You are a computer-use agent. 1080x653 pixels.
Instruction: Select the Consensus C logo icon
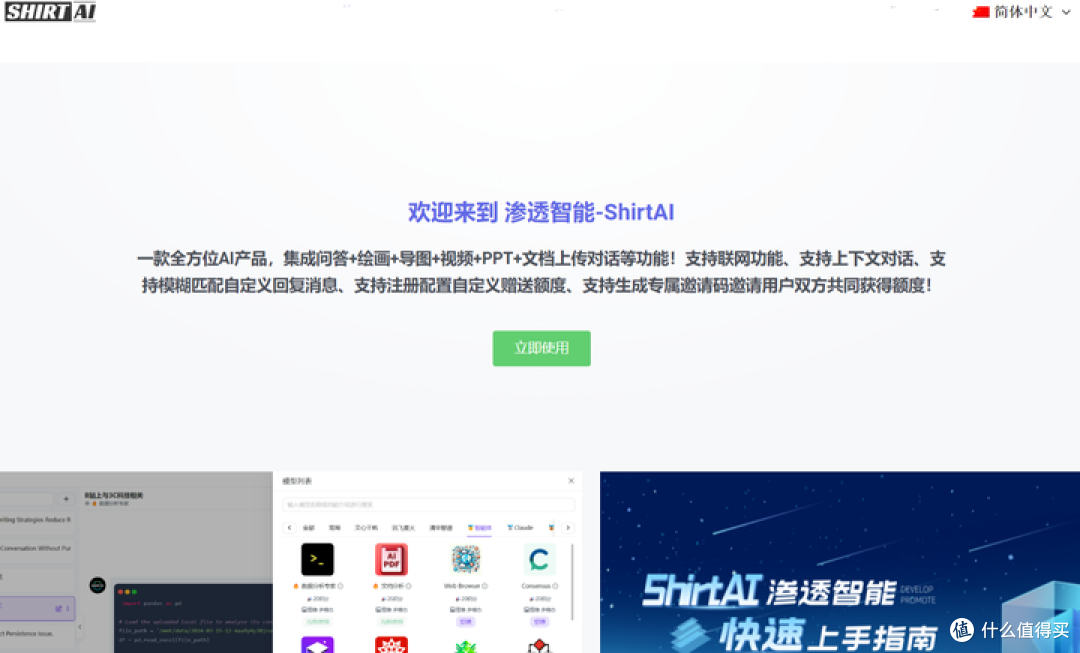[x=539, y=559]
